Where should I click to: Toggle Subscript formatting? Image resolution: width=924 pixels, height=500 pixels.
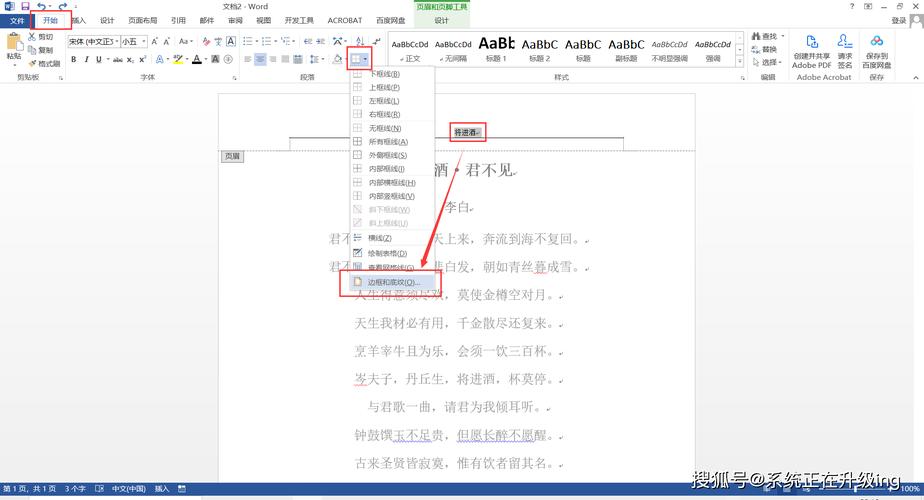coord(130,59)
